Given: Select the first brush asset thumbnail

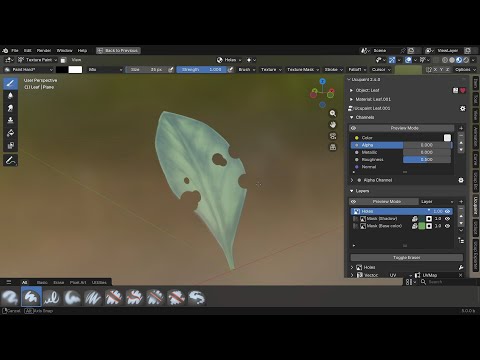Looking at the screenshot, I should 10,297.
